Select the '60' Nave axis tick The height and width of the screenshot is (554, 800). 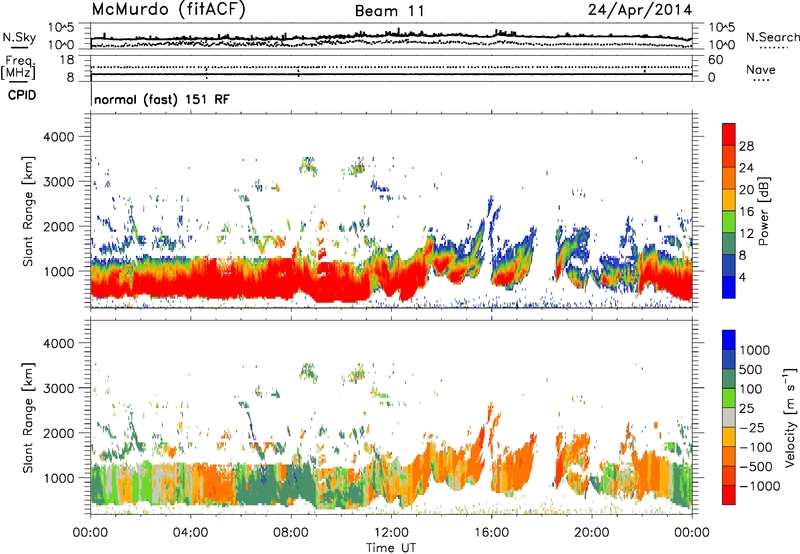pyautogui.click(x=715, y=60)
